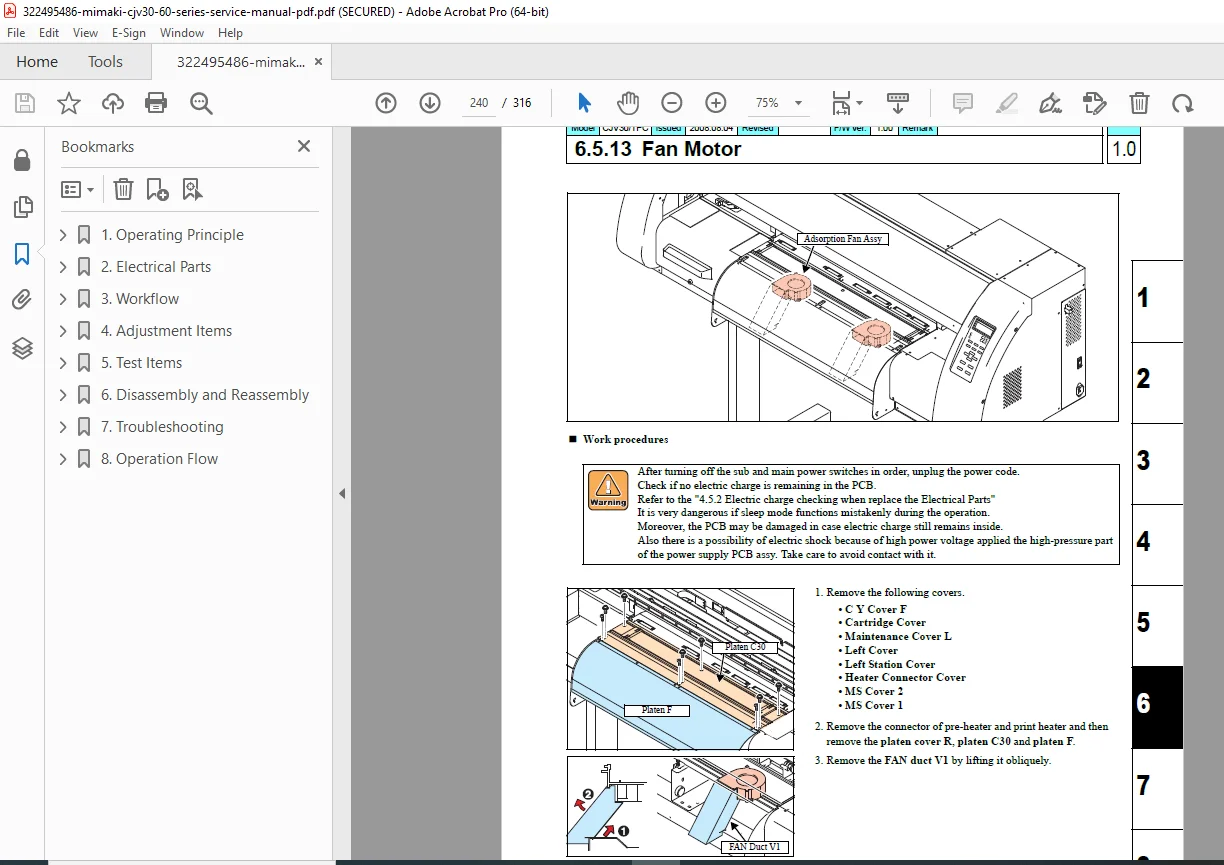Open the File menu
The height and width of the screenshot is (865, 1224).
[16, 33]
